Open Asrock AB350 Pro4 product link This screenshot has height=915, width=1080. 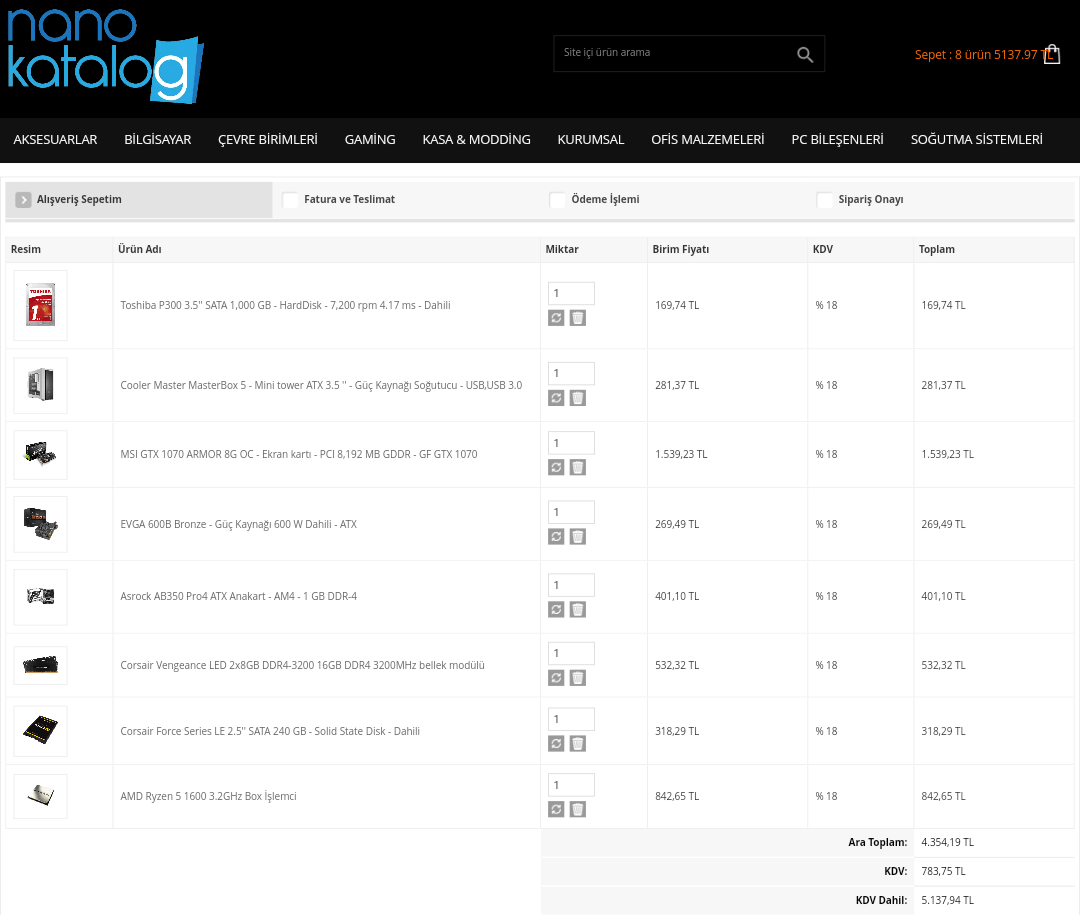(238, 596)
